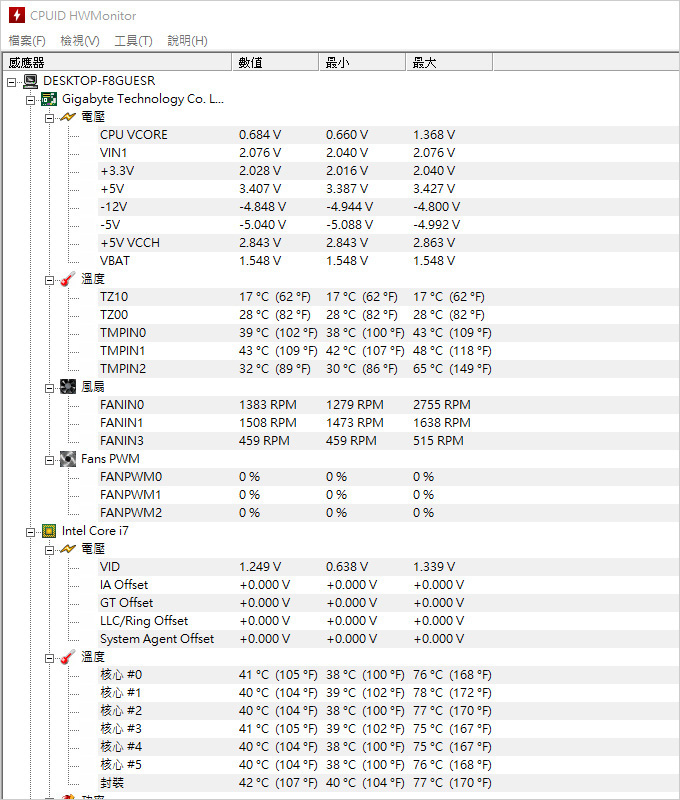Open the 檔案(F) menu
This screenshot has width=680, height=800.
click(x=27, y=41)
